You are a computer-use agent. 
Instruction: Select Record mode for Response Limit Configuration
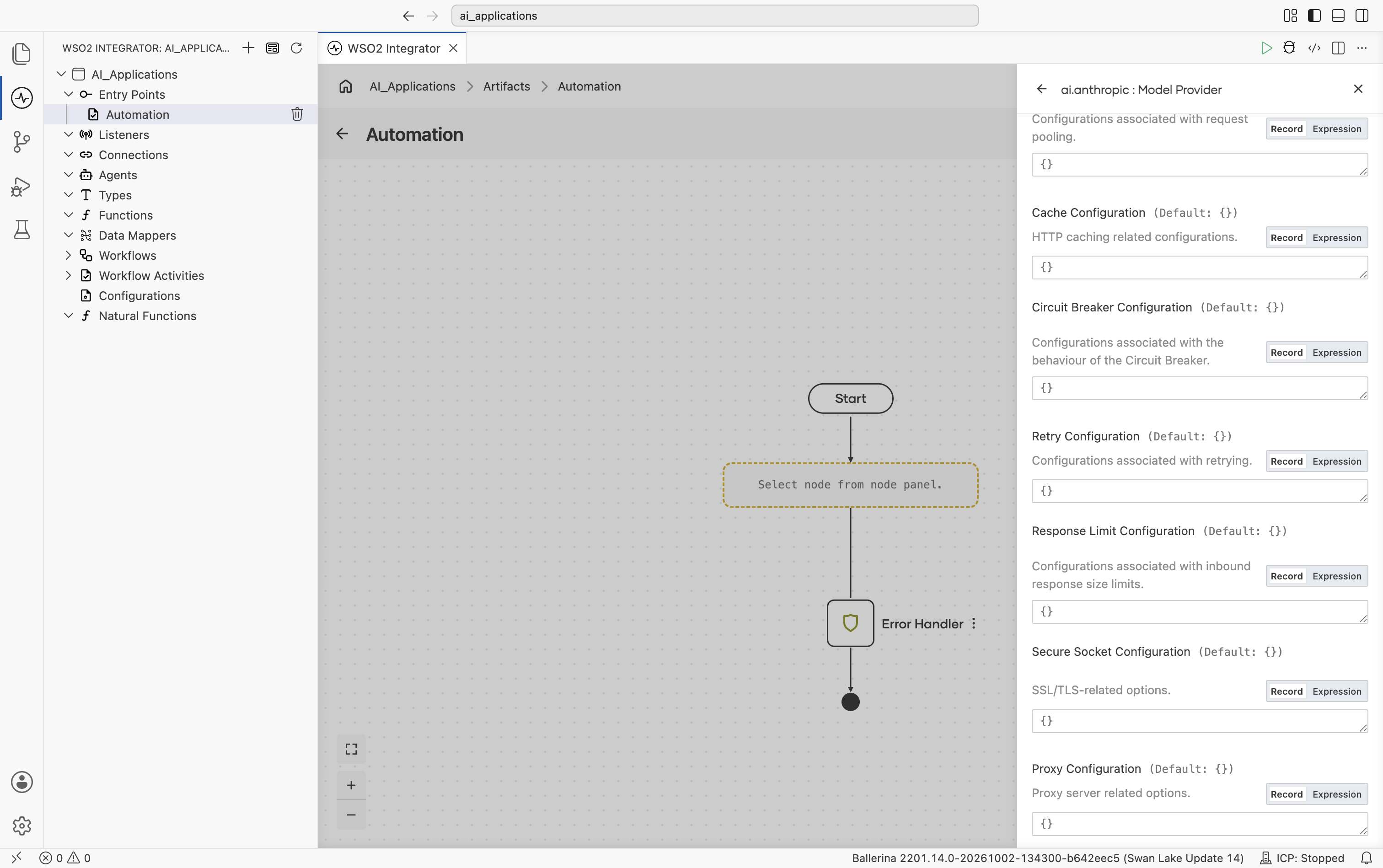pyautogui.click(x=1287, y=576)
